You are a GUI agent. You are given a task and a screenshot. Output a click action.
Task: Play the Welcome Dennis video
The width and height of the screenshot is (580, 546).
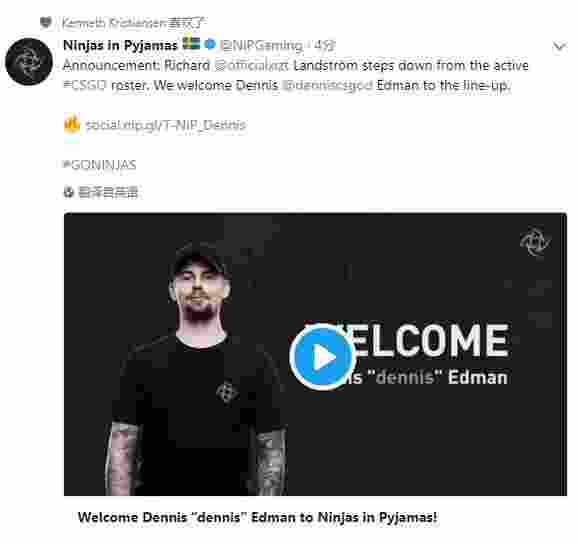(x=321, y=357)
